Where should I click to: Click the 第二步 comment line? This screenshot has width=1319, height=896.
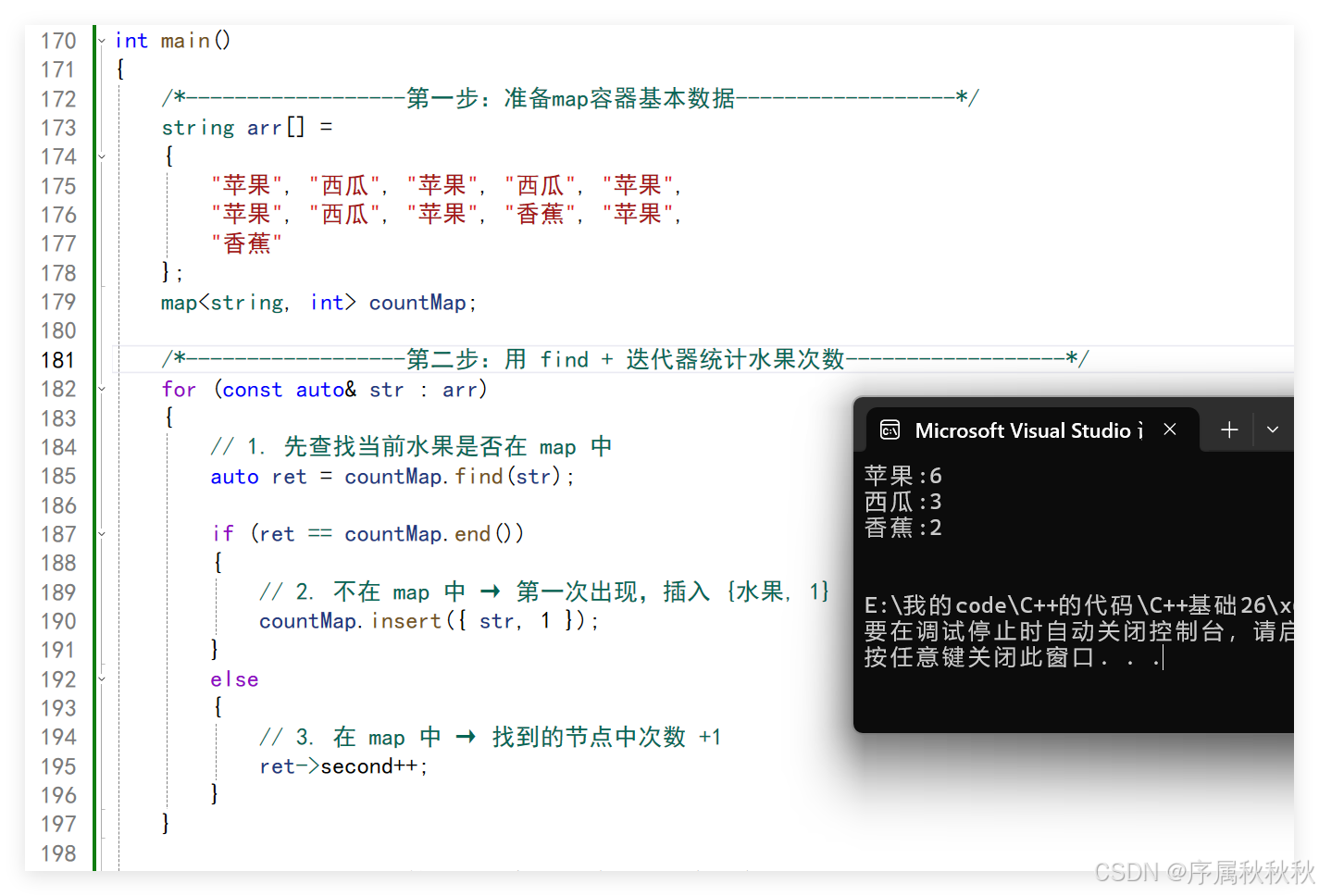[x=626, y=359]
